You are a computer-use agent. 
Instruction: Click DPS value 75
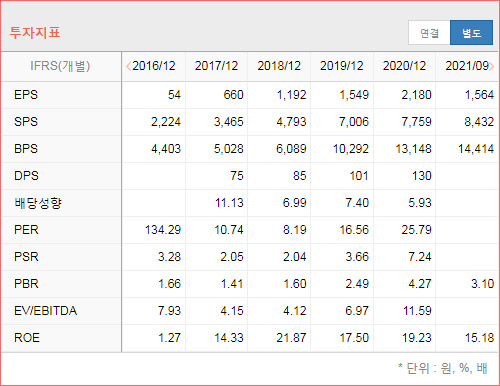(237, 176)
